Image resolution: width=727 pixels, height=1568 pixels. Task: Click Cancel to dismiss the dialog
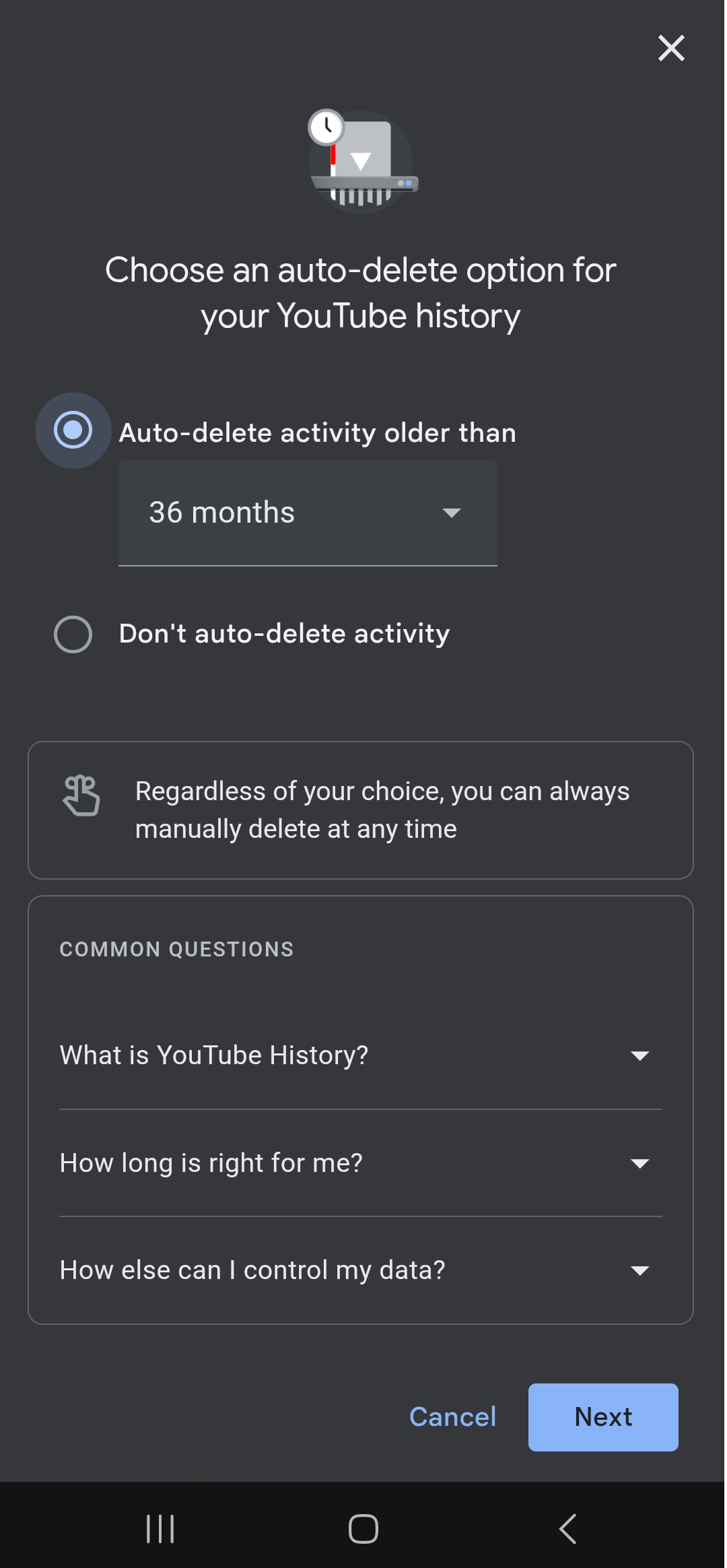pos(451,1416)
